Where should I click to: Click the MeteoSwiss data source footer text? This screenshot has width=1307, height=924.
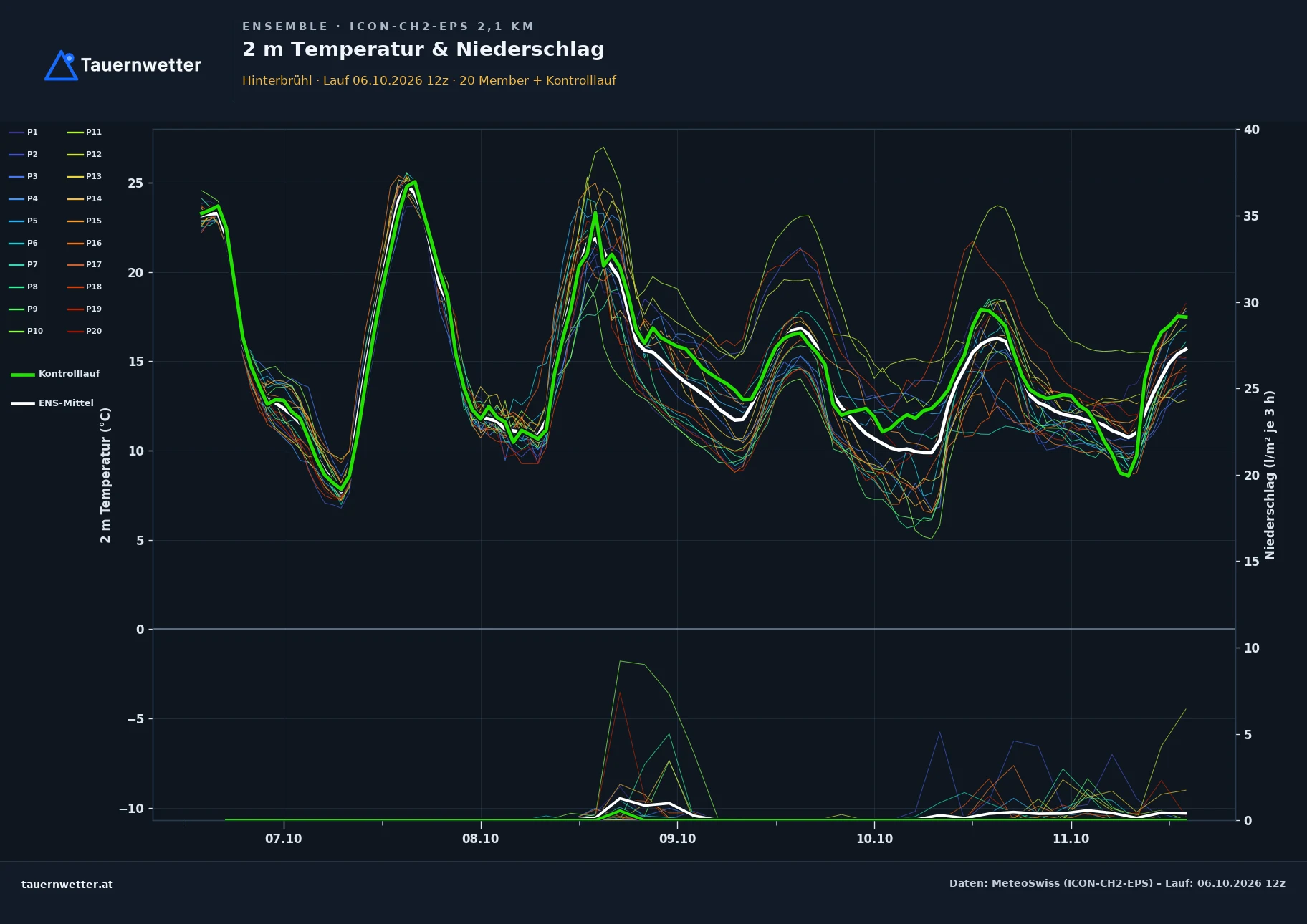click(1117, 883)
